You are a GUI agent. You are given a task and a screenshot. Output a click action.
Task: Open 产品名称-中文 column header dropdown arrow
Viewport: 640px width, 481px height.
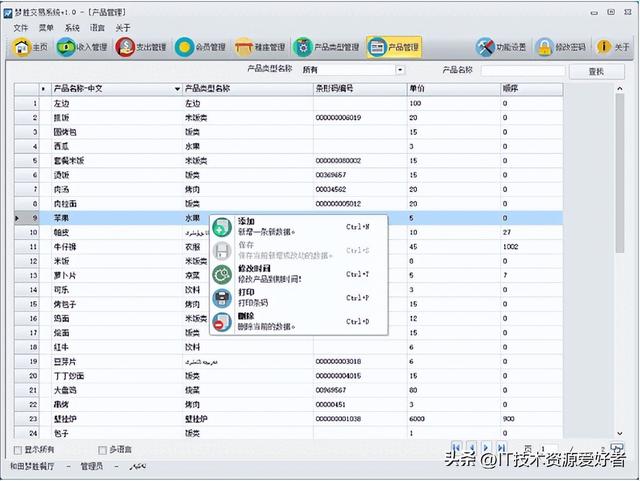pos(177,89)
